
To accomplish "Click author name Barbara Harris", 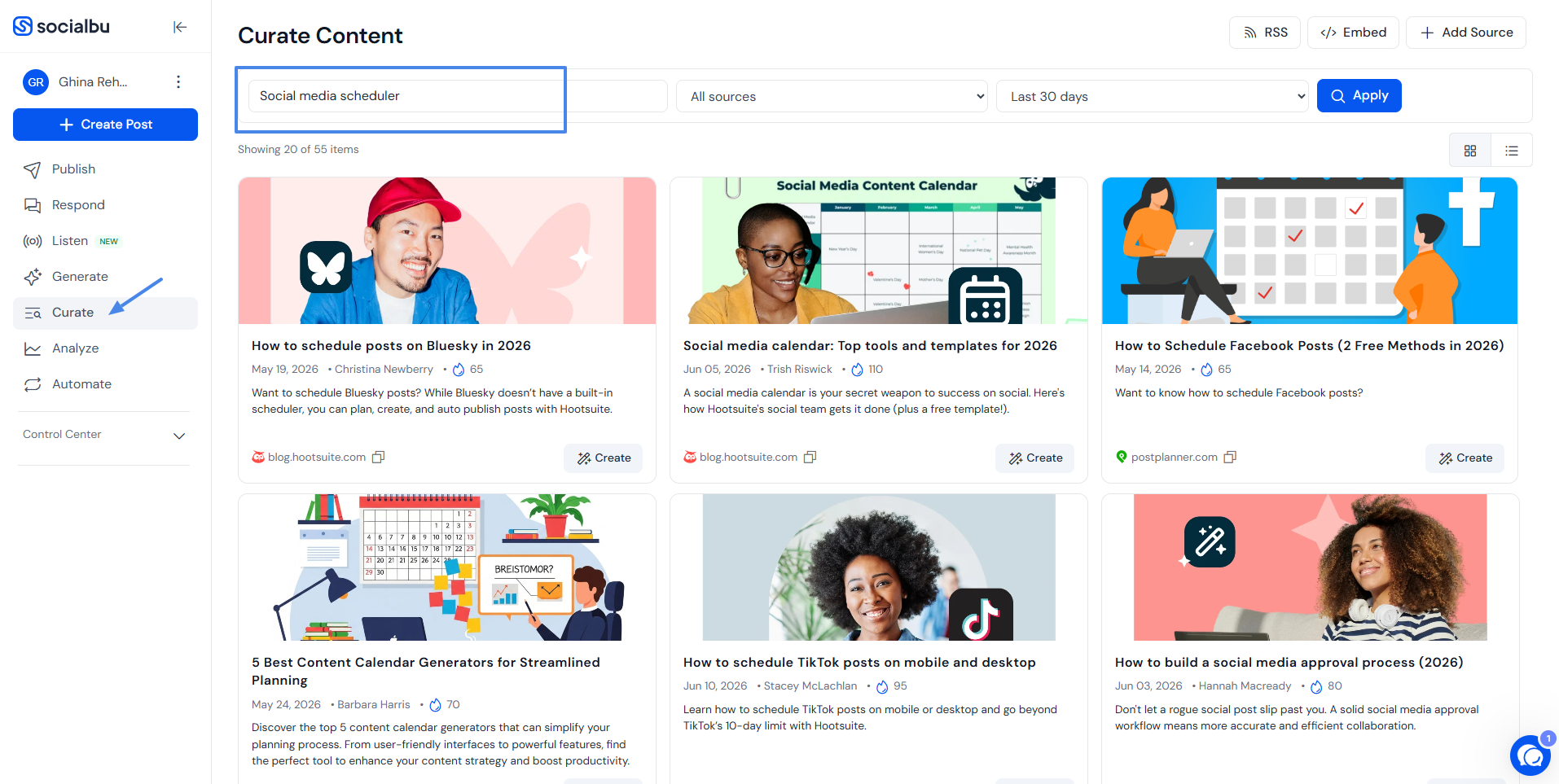I will coord(374,705).
